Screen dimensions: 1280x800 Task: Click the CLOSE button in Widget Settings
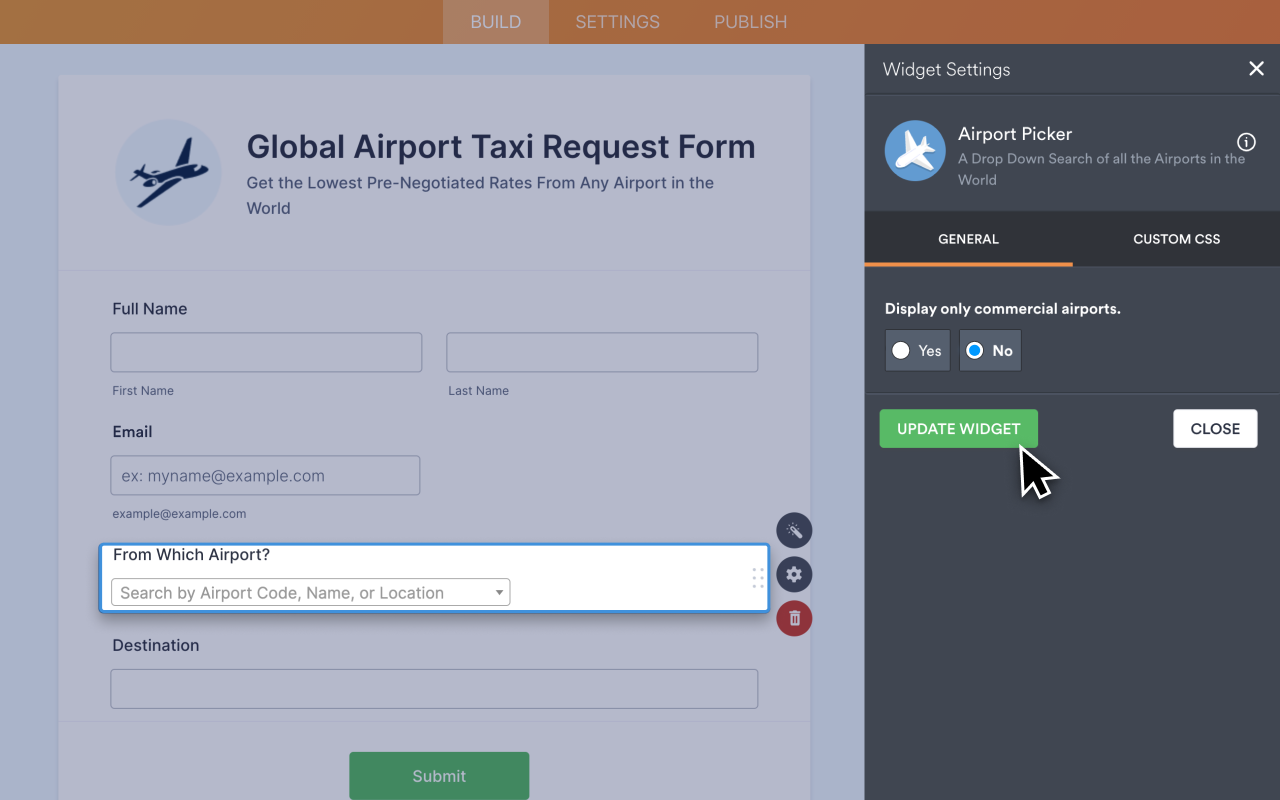[1215, 428]
